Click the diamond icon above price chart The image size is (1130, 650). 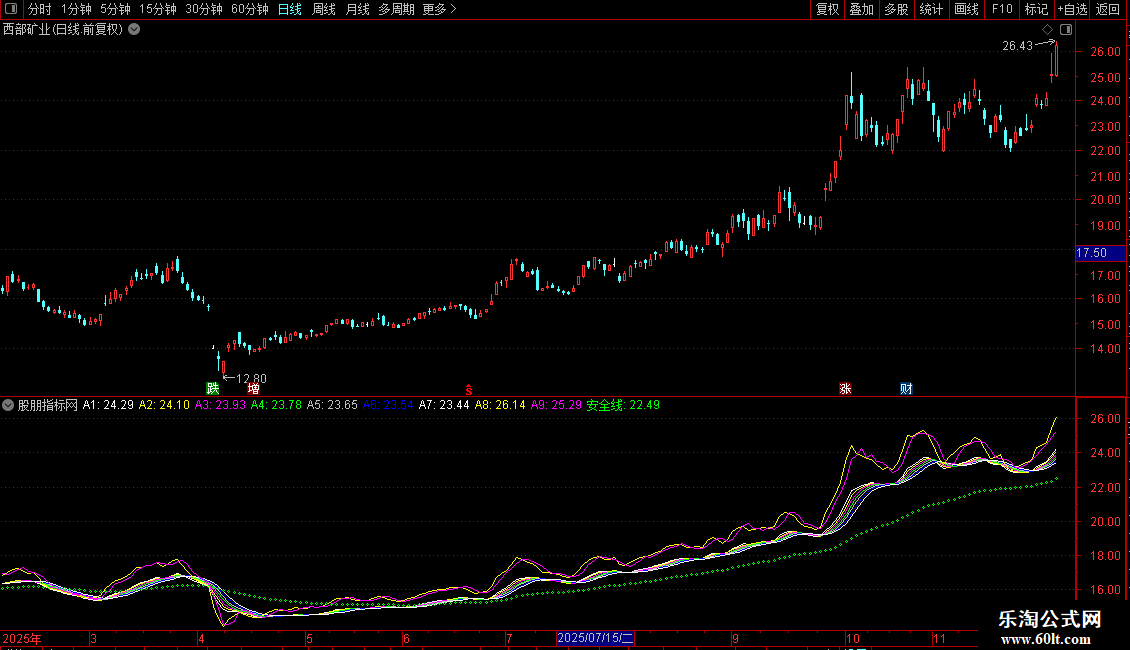(x=1048, y=29)
